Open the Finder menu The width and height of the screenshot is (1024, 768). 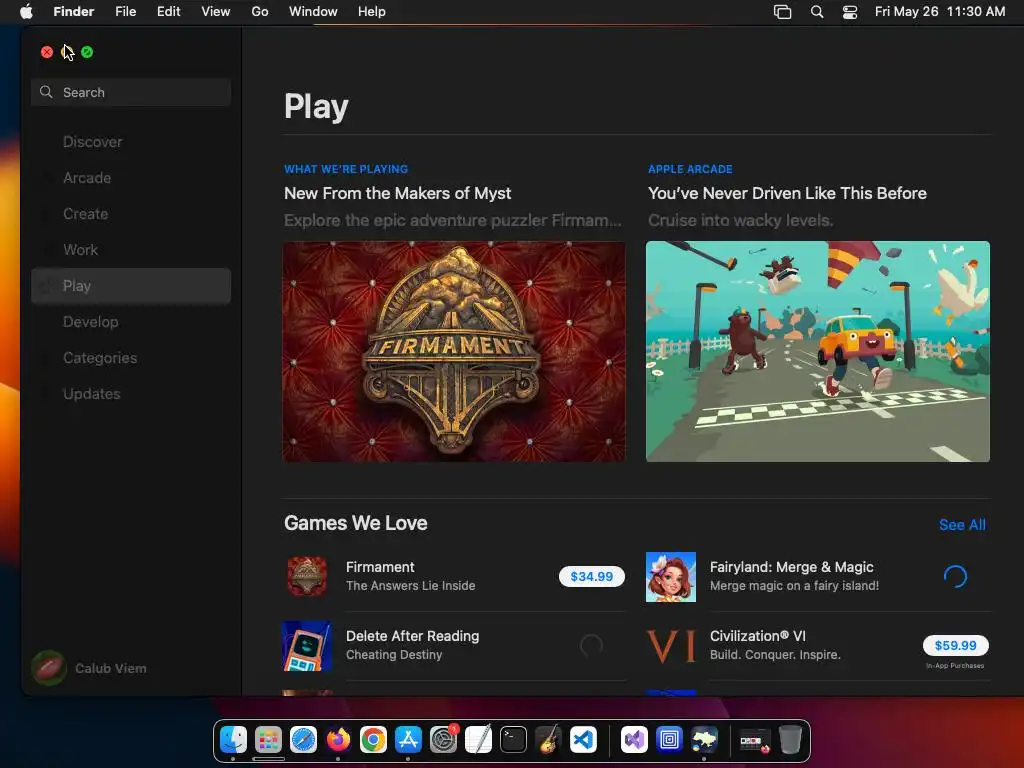pyautogui.click(x=74, y=12)
